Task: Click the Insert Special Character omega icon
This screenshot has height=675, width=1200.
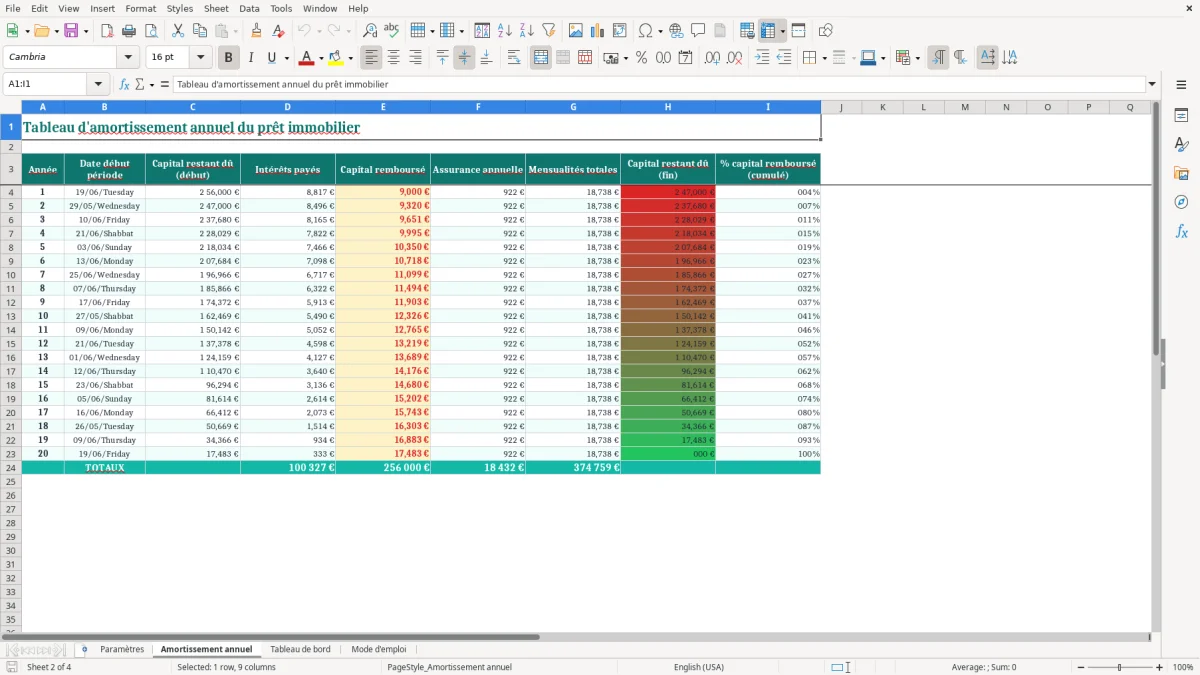Action: click(x=645, y=31)
